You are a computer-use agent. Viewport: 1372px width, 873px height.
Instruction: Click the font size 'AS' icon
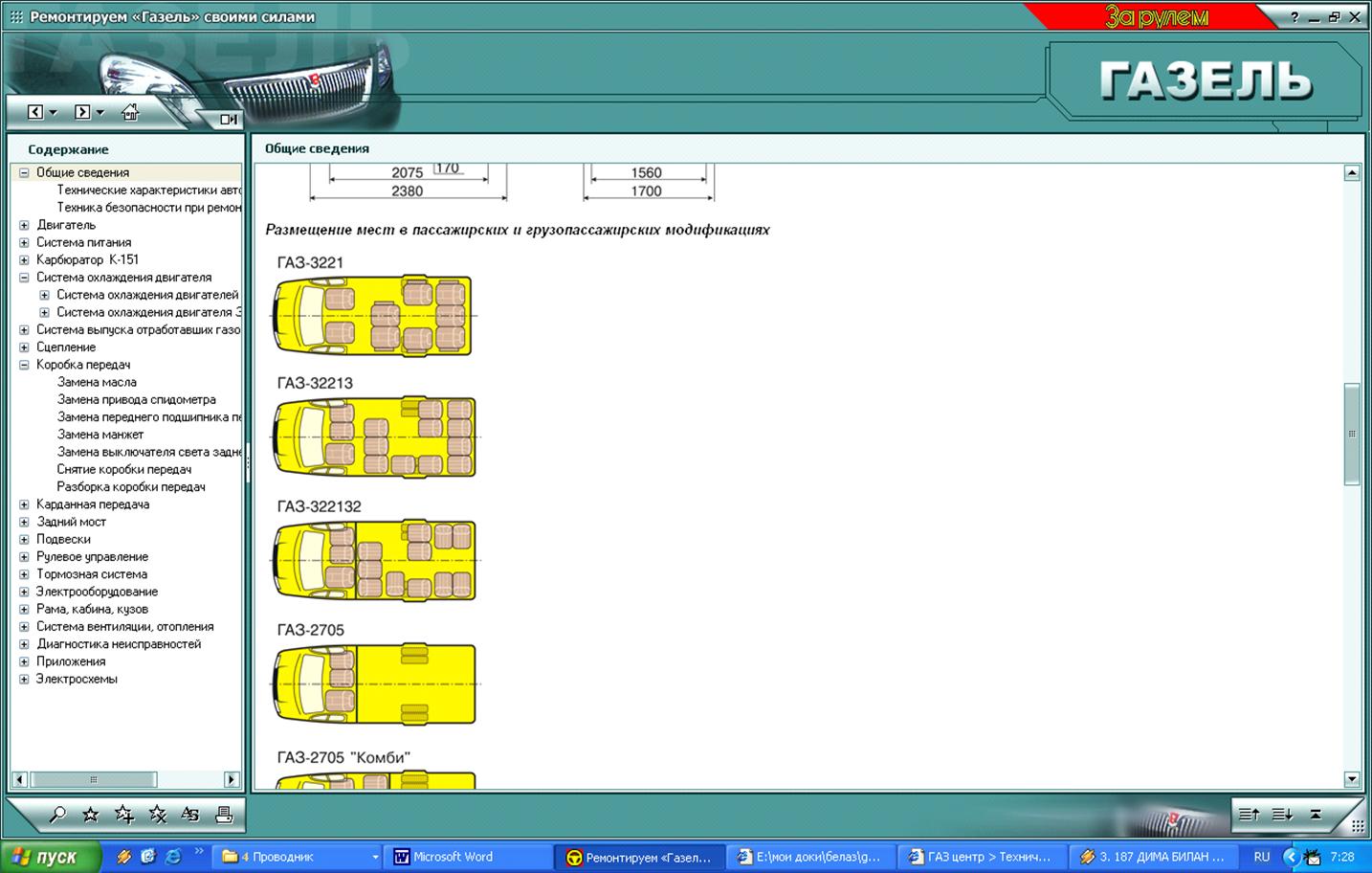pyautogui.click(x=190, y=815)
